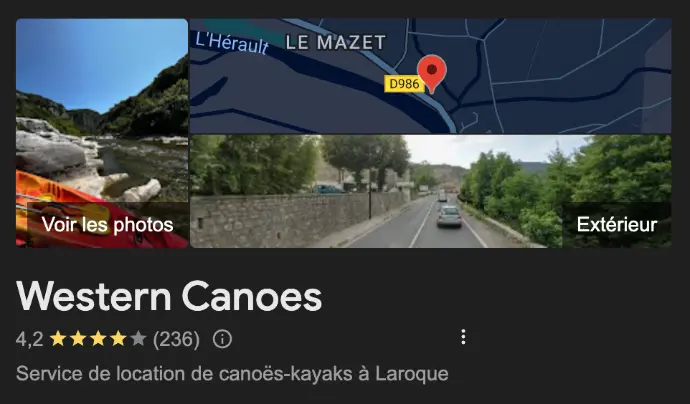The width and height of the screenshot is (690, 404).
Task: Select the Extérieur label on street view
Action: click(617, 224)
